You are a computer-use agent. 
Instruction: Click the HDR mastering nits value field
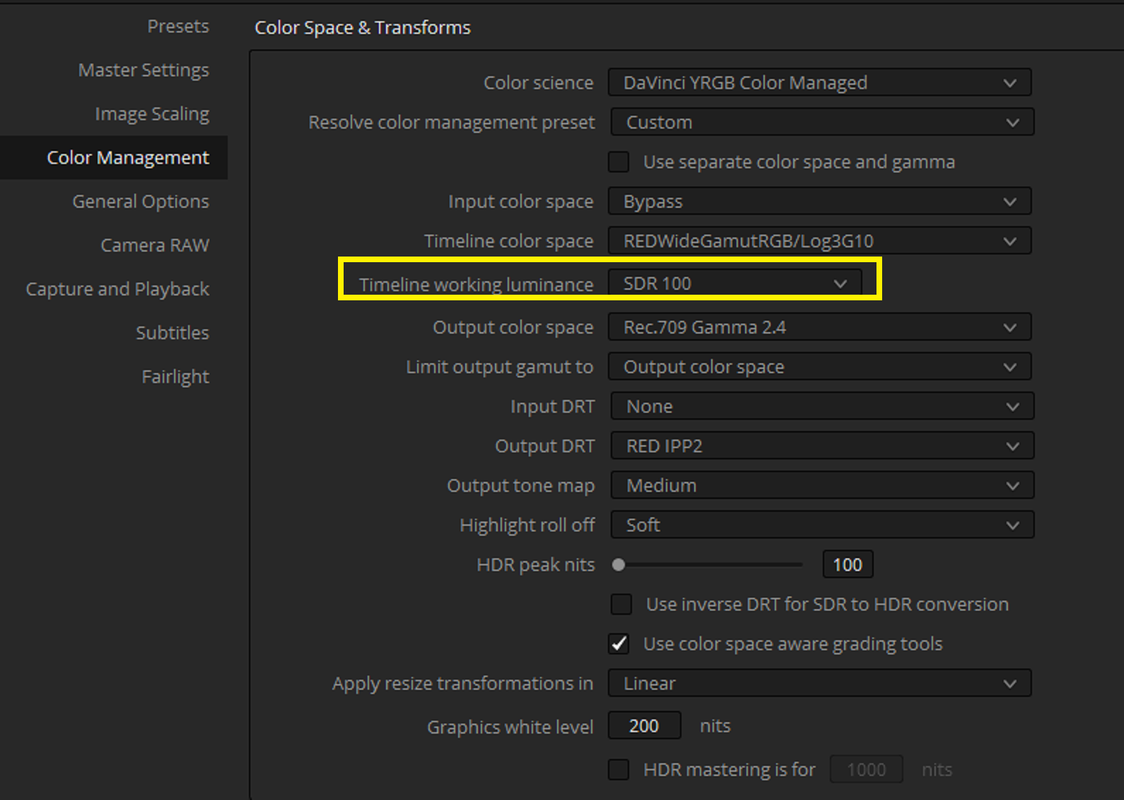[866, 769]
